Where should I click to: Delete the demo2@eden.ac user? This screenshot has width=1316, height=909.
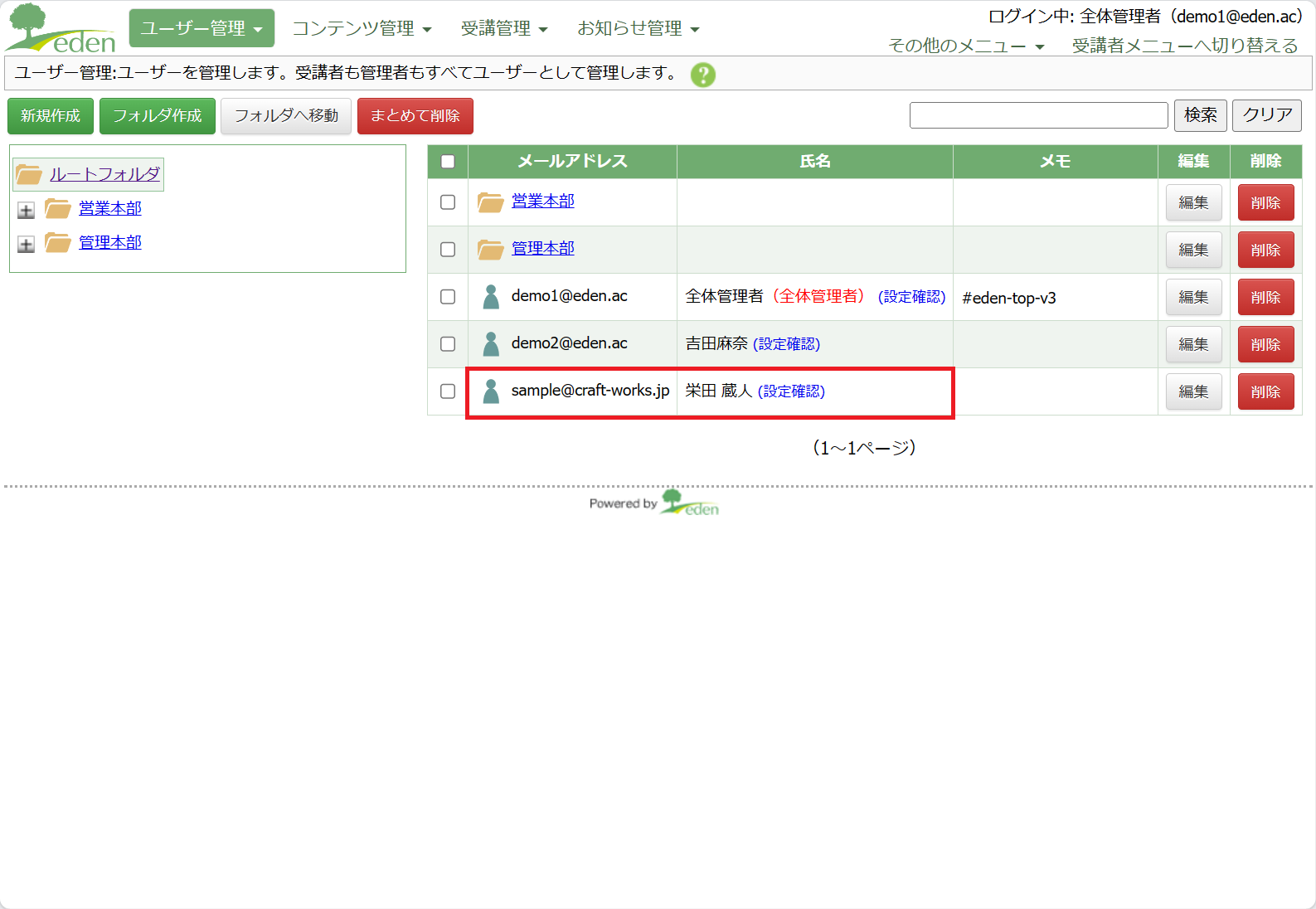[1265, 344]
